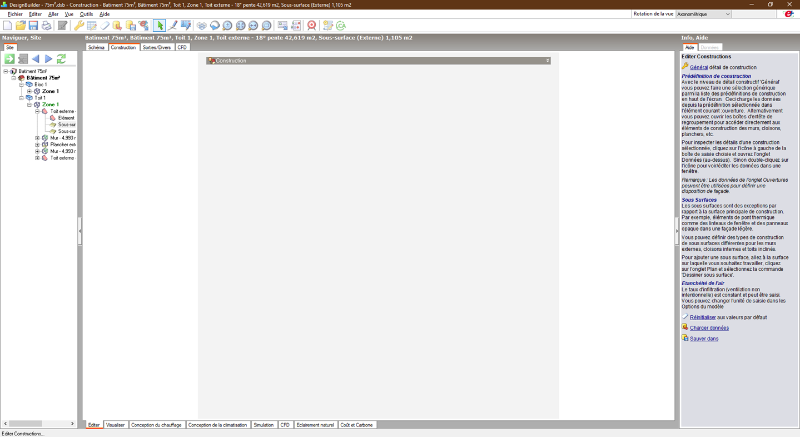Switch to the Simulation tab

coord(264,425)
